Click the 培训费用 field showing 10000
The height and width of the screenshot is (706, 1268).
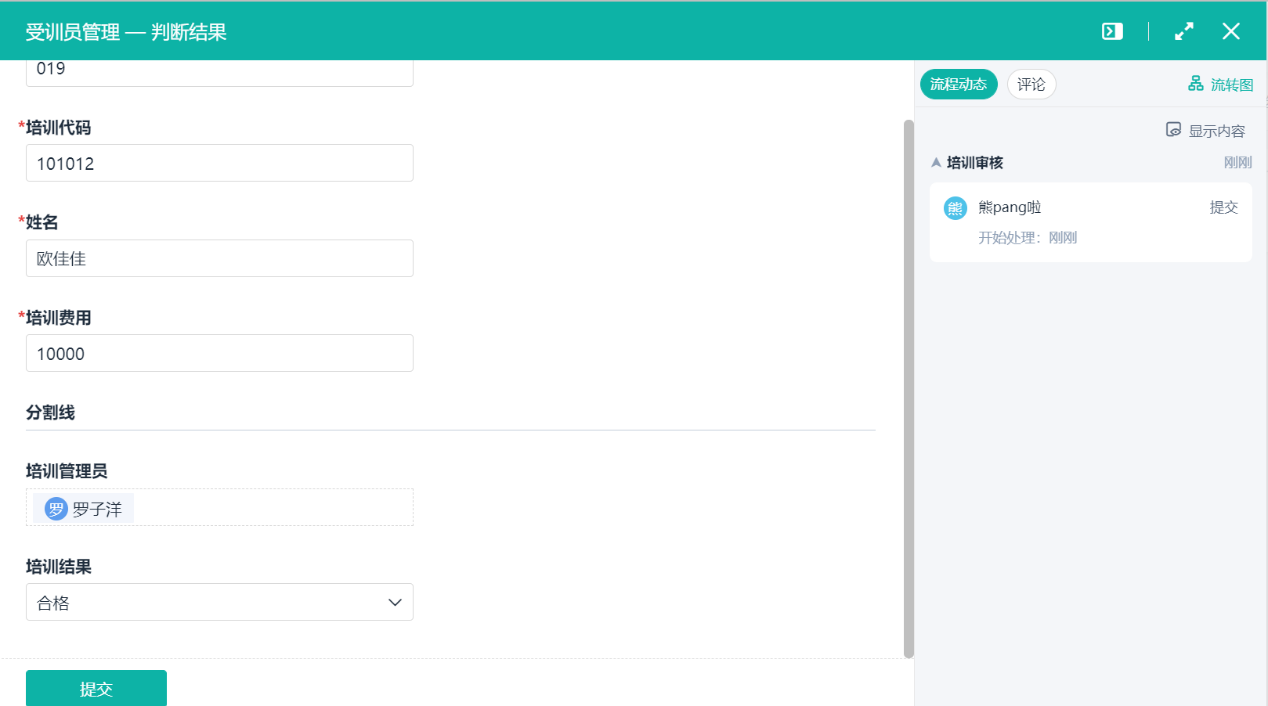[219, 353]
